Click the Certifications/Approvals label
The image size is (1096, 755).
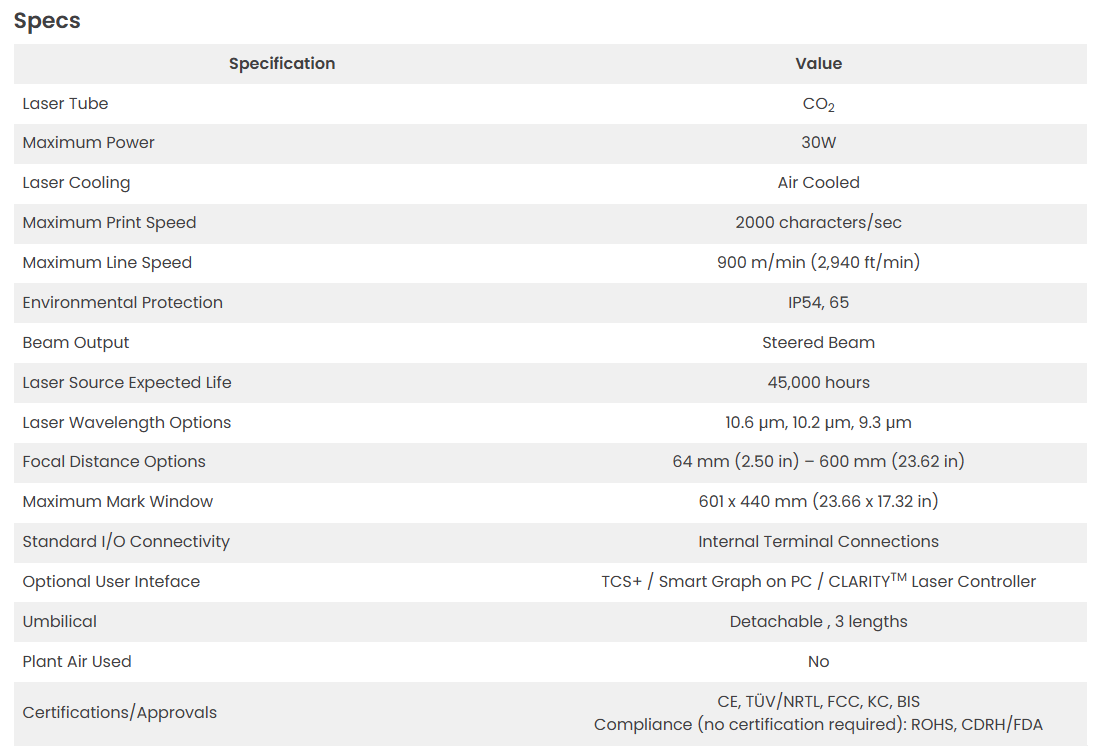tap(119, 713)
